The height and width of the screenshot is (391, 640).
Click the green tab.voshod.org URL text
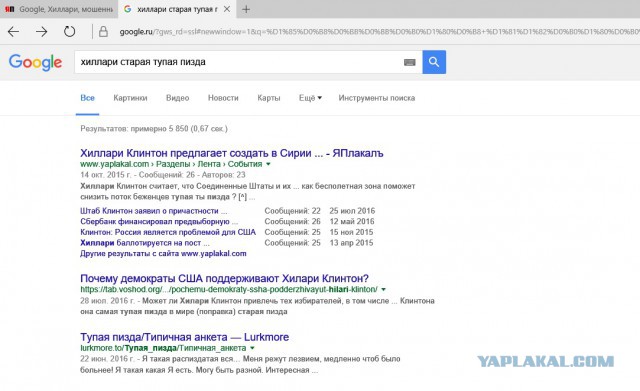(229, 289)
